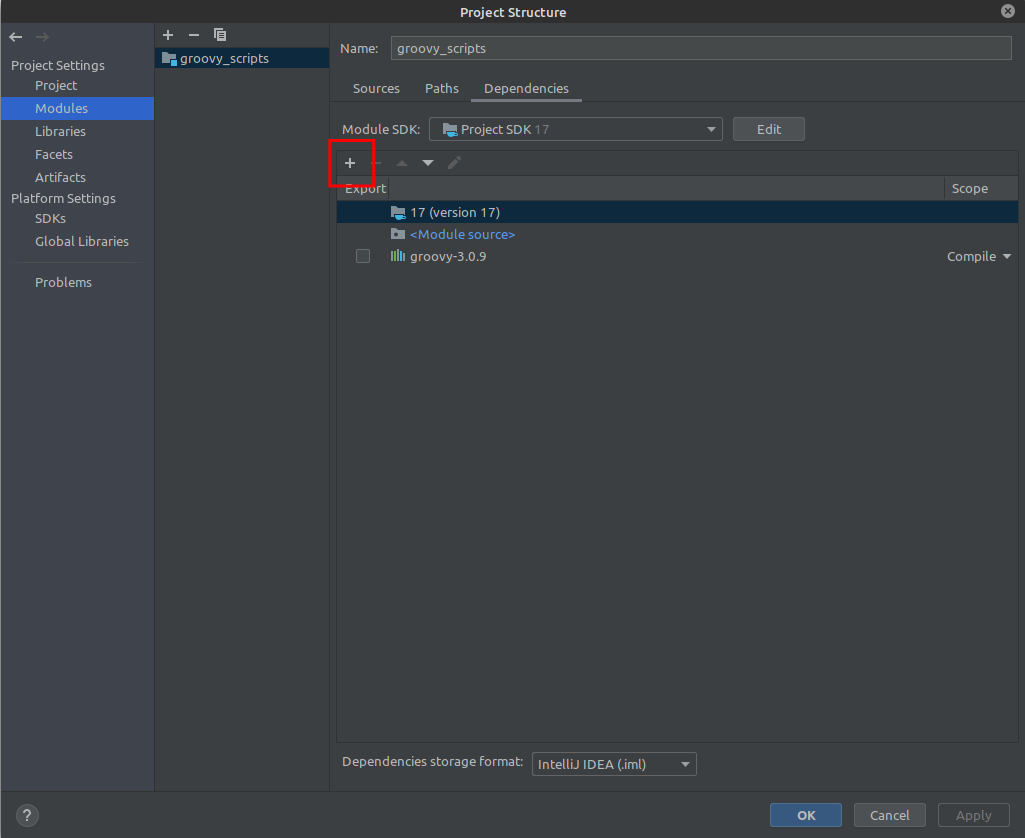This screenshot has width=1025, height=838.
Task: Select groovy-3.0.9 dependency row
Action: pyautogui.click(x=677, y=256)
